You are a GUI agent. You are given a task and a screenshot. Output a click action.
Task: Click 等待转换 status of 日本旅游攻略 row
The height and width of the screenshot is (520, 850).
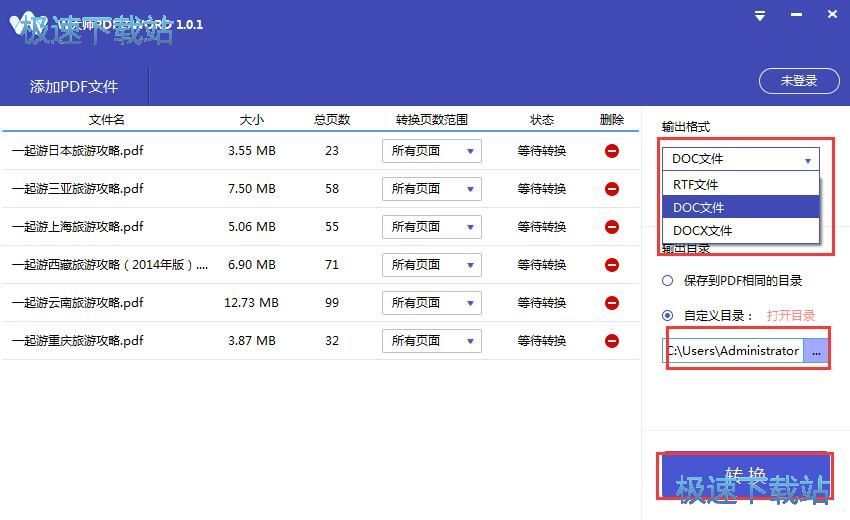pos(542,151)
